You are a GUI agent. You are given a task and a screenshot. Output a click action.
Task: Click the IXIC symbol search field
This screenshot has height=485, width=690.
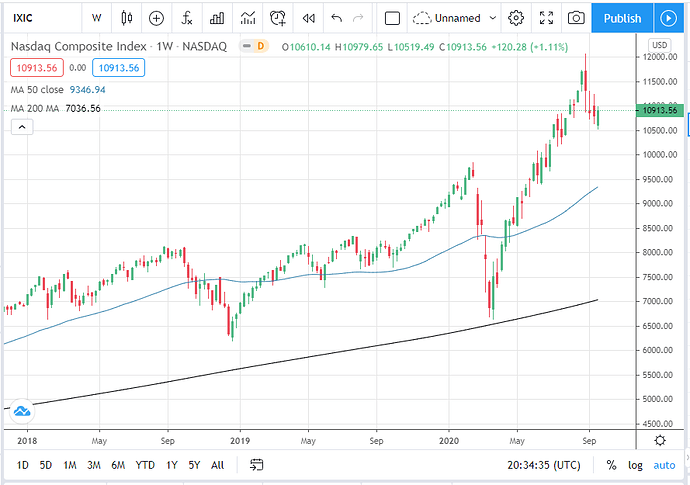coord(42,18)
